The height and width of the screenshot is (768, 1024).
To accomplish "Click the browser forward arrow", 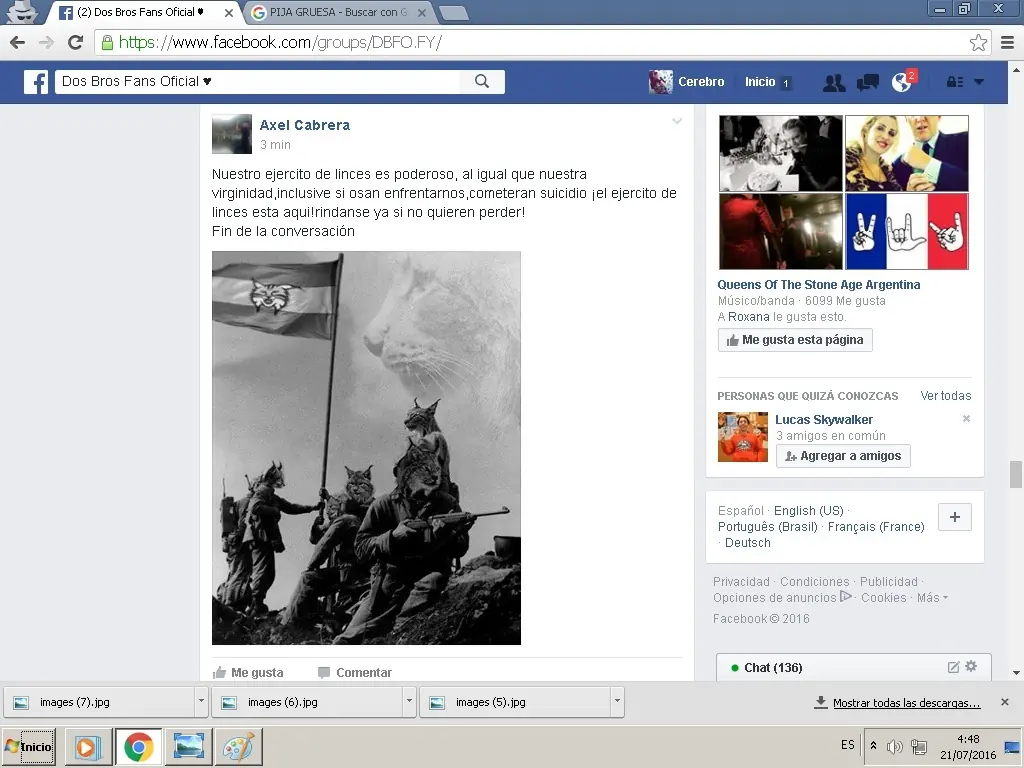I will (x=46, y=42).
